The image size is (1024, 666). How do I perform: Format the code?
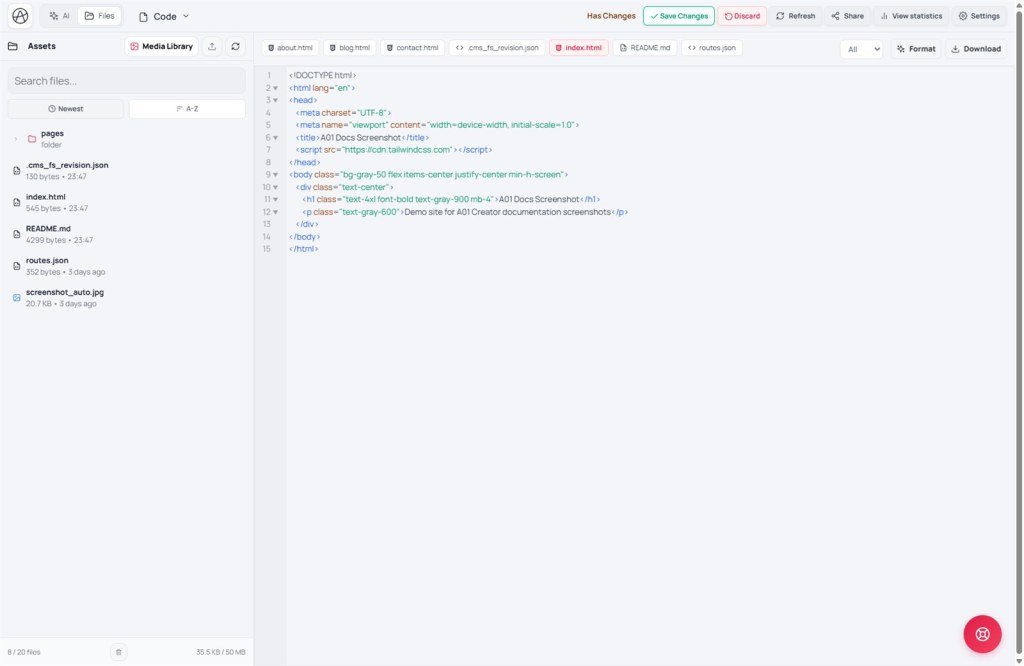[916, 49]
